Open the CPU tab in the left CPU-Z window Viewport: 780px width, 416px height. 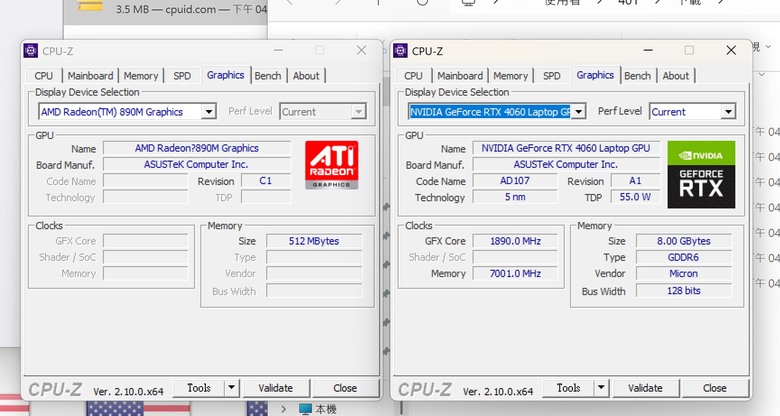pyautogui.click(x=44, y=76)
